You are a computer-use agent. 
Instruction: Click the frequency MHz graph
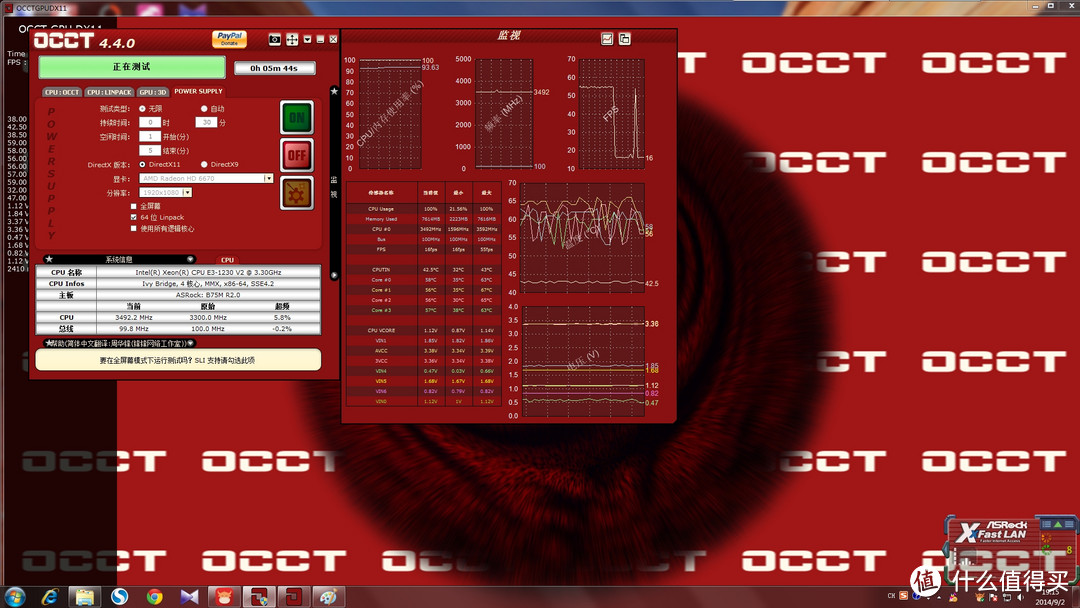click(503, 114)
